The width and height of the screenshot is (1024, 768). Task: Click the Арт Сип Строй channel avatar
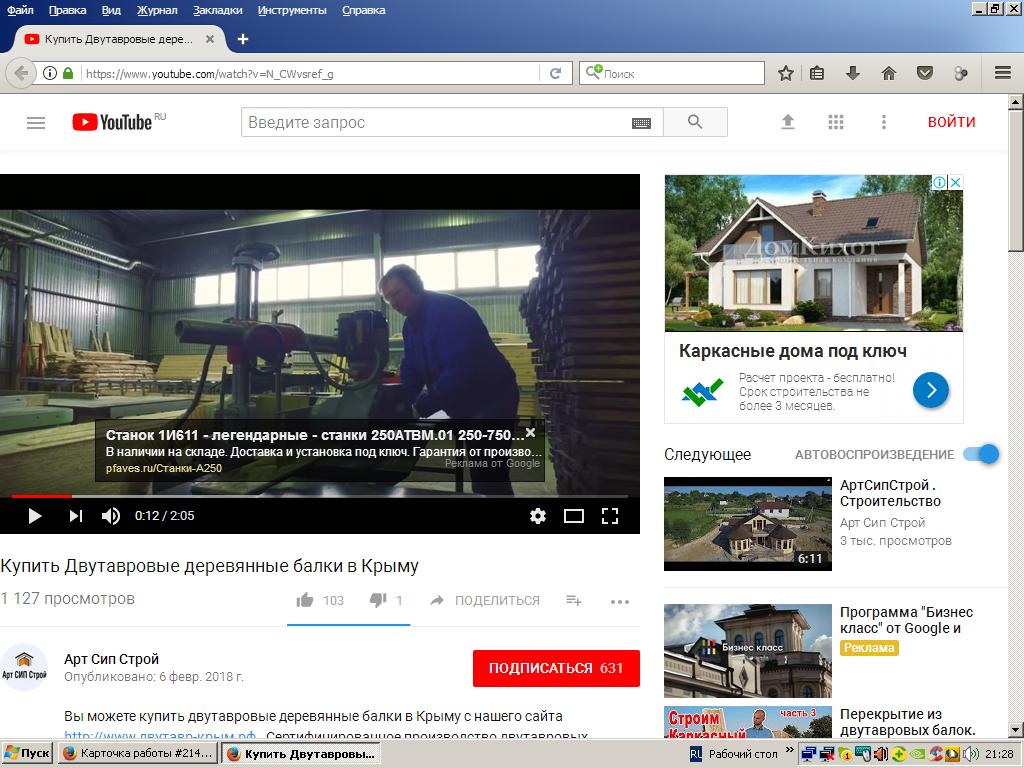[x=24, y=667]
